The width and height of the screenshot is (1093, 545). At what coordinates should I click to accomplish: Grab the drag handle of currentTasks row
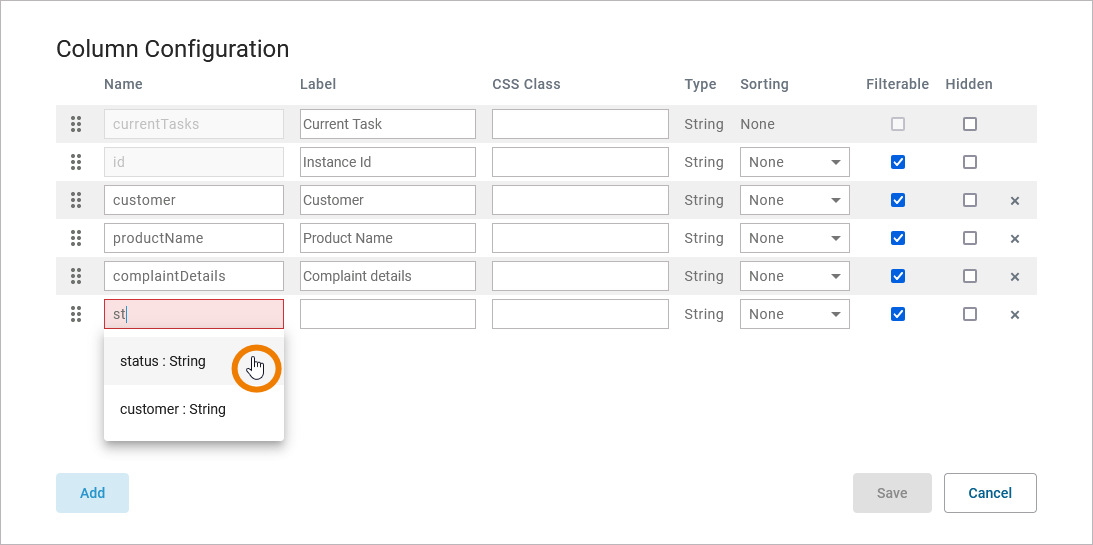pyautogui.click(x=75, y=124)
